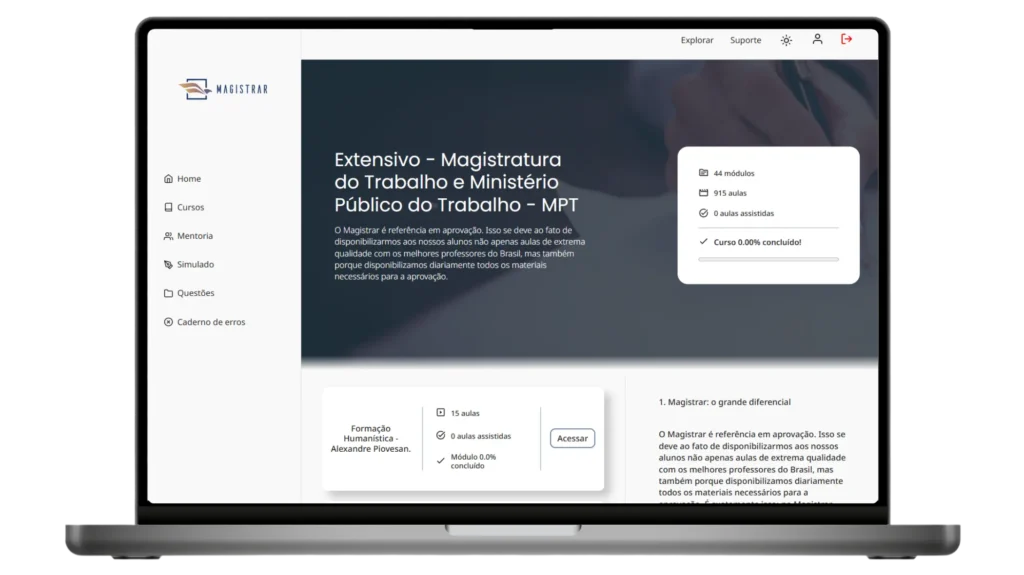Toggle light theme sun icon
Screen dimensions: 1024x575
point(786,40)
